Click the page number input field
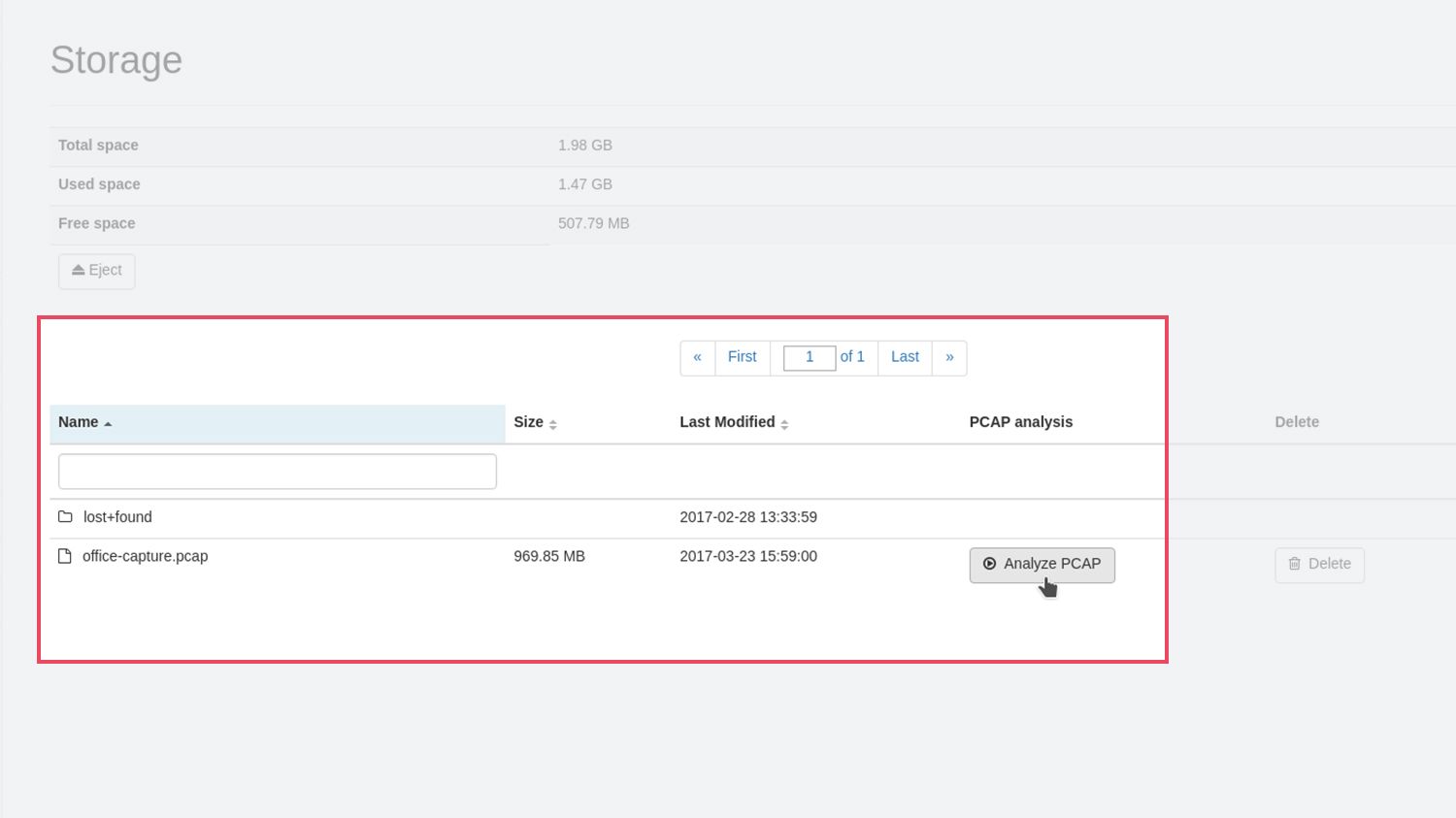The height and width of the screenshot is (818, 1456). click(809, 357)
